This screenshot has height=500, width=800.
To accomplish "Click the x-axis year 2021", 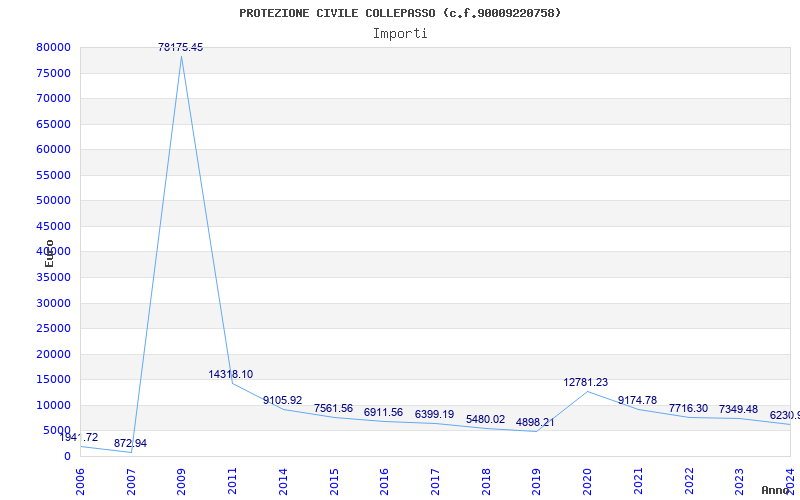I will click(638, 482).
